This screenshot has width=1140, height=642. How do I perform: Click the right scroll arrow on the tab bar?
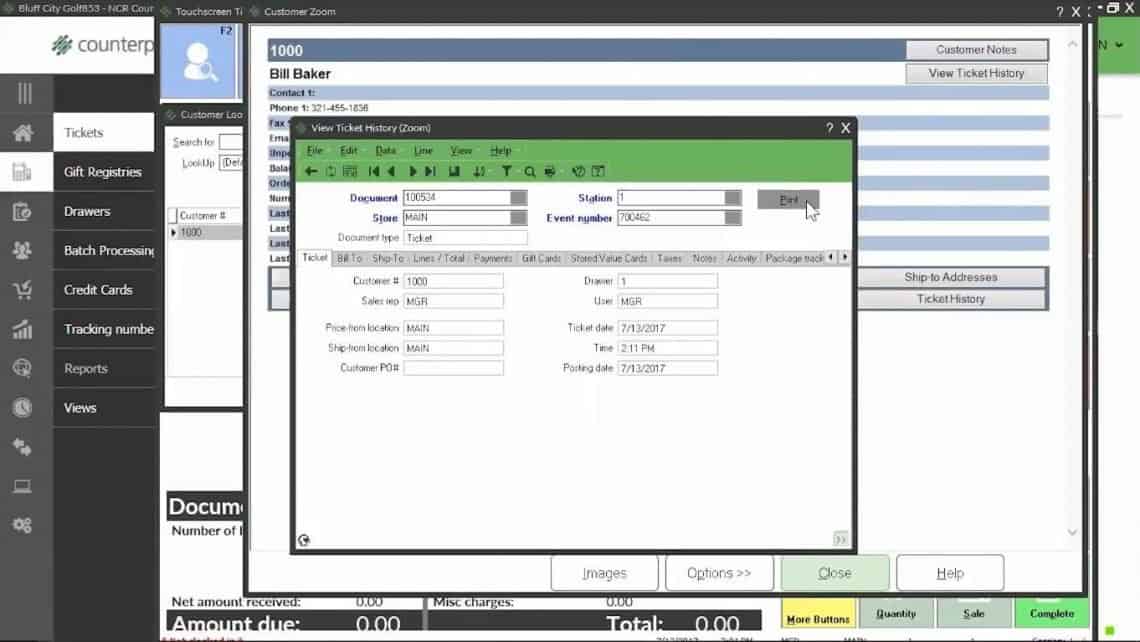845,257
